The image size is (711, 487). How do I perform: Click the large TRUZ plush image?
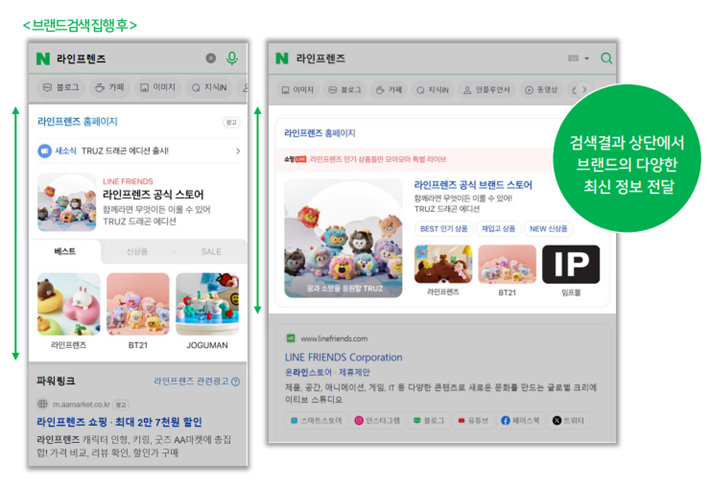343,238
